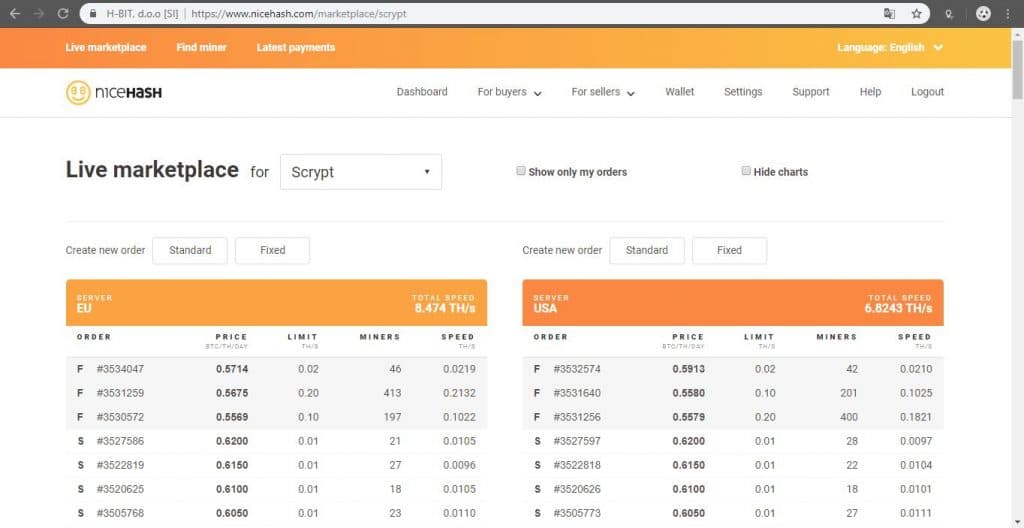Open Latest payments page
The height and width of the screenshot is (528, 1024).
coord(296,48)
